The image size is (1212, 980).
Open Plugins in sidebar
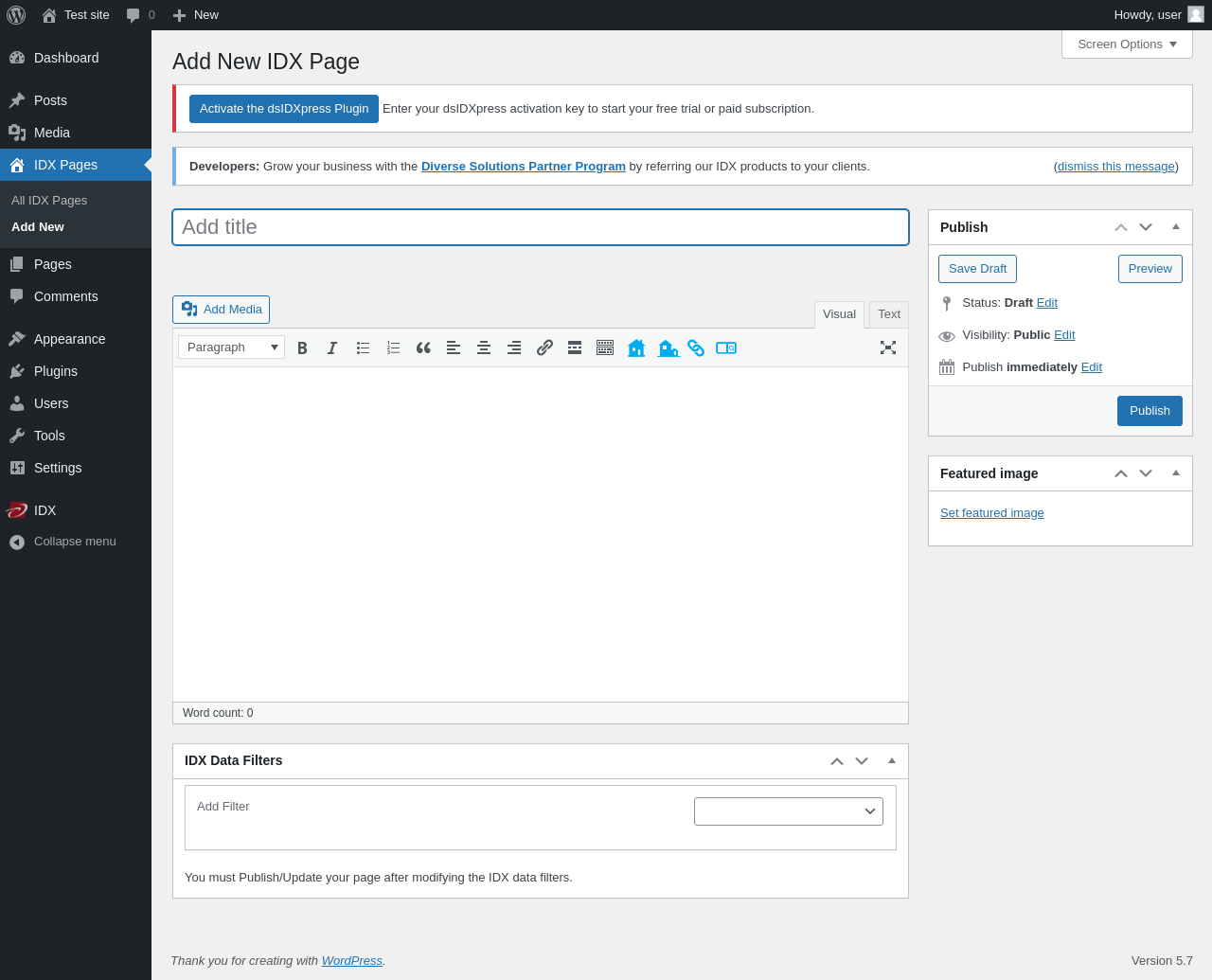76,371
